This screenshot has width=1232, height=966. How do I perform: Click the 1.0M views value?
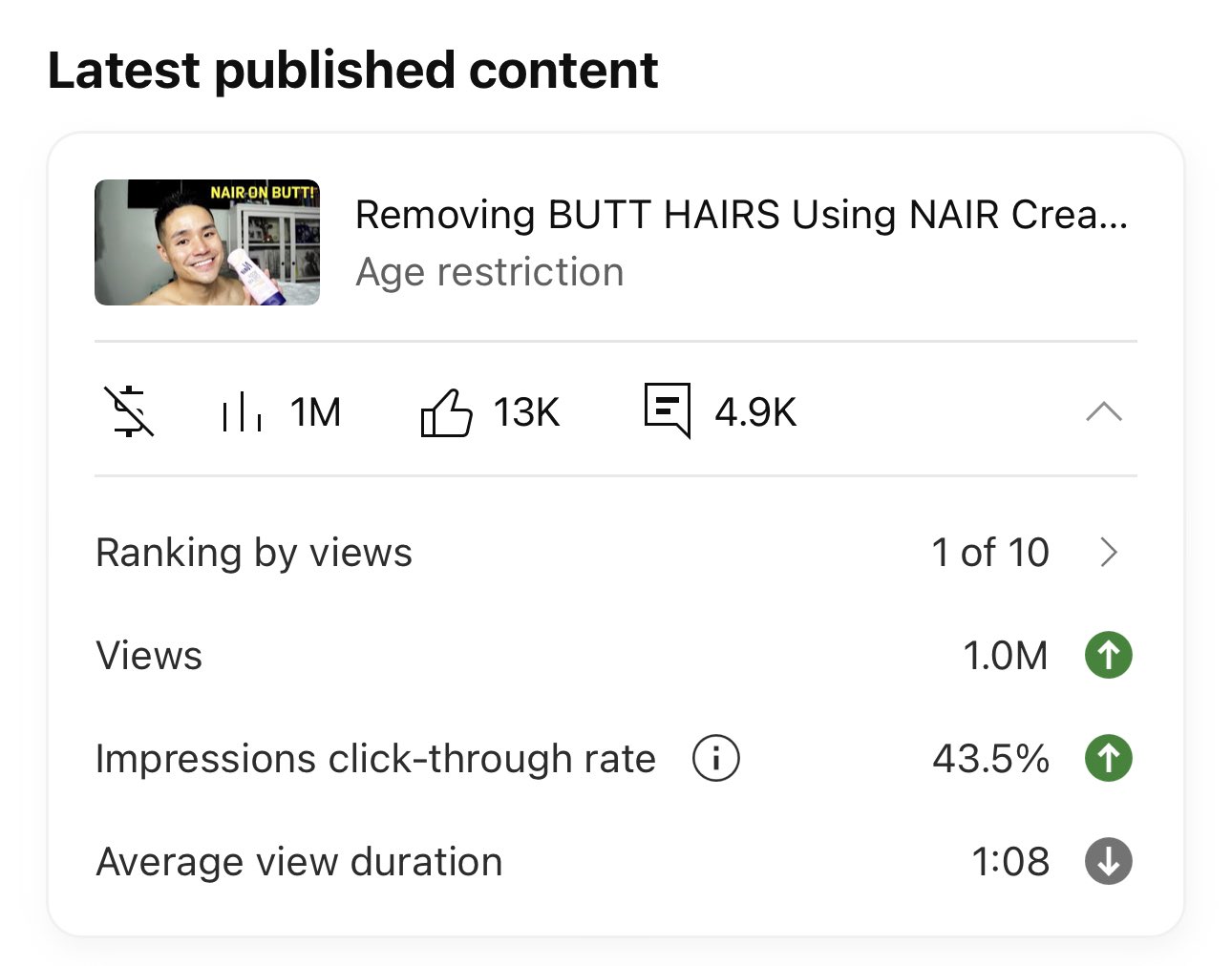click(x=1006, y=656)
